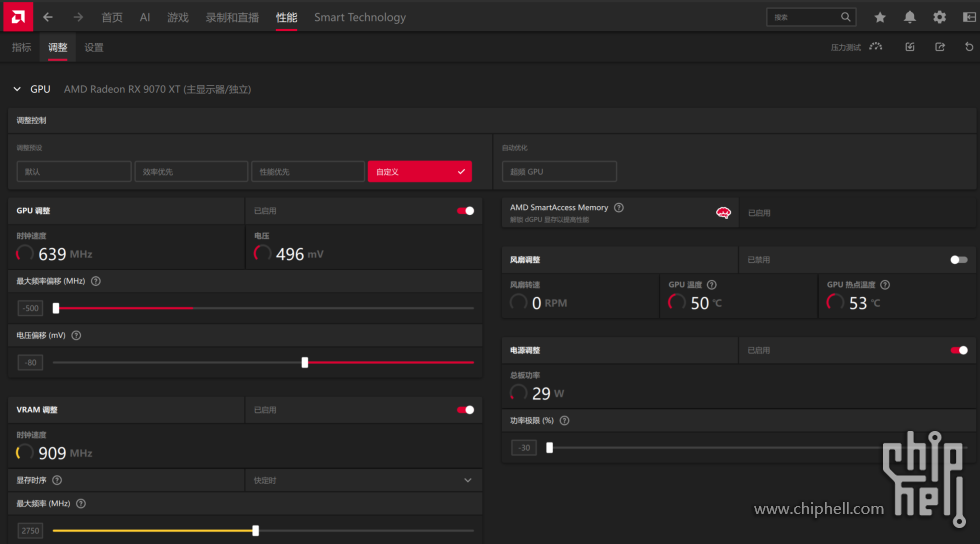Switch to the 指标 sub-tab
980x544 pixels.
click(x=21, y=48)
